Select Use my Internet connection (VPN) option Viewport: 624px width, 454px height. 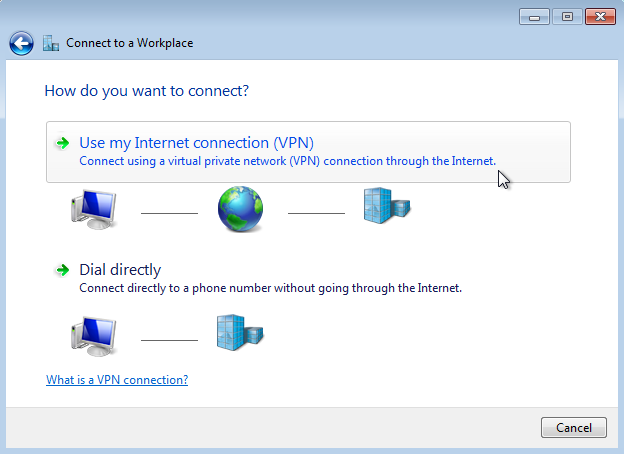pyautogui.click(x=308, y=152)
